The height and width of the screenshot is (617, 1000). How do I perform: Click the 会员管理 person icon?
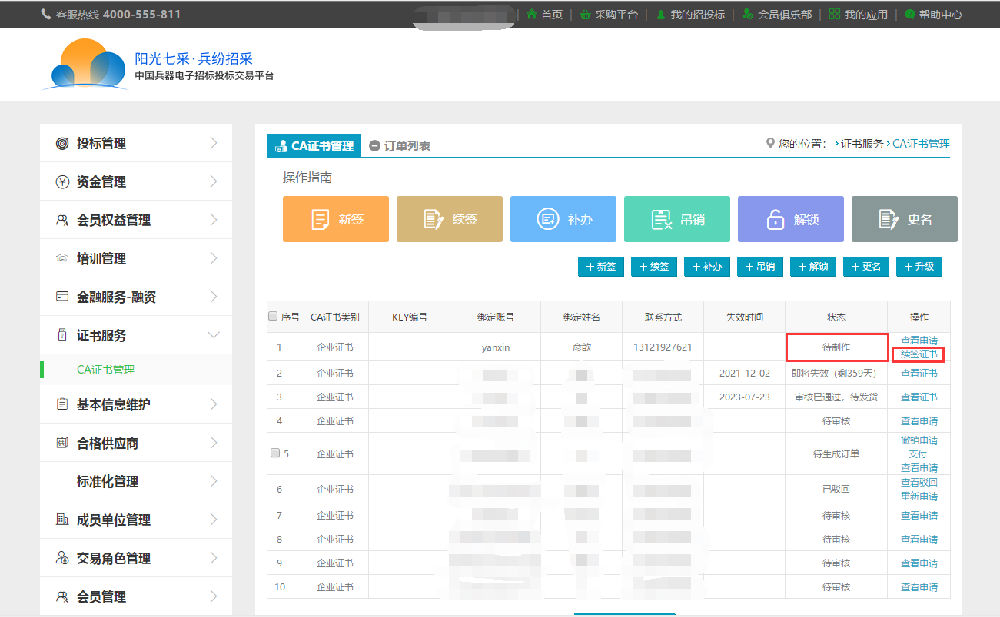click(62, 597)
